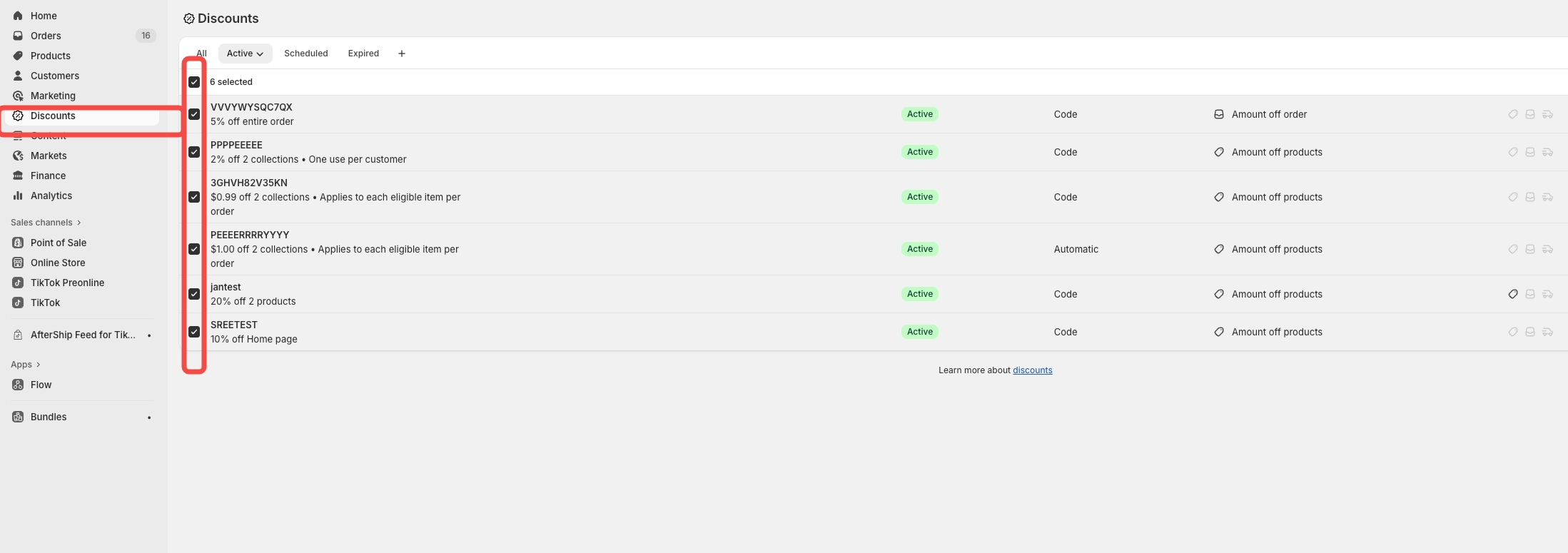This screenshot has height=553, width=1568.
Task: Open Orders from the sidebar icon
Action: coord(18,36)
